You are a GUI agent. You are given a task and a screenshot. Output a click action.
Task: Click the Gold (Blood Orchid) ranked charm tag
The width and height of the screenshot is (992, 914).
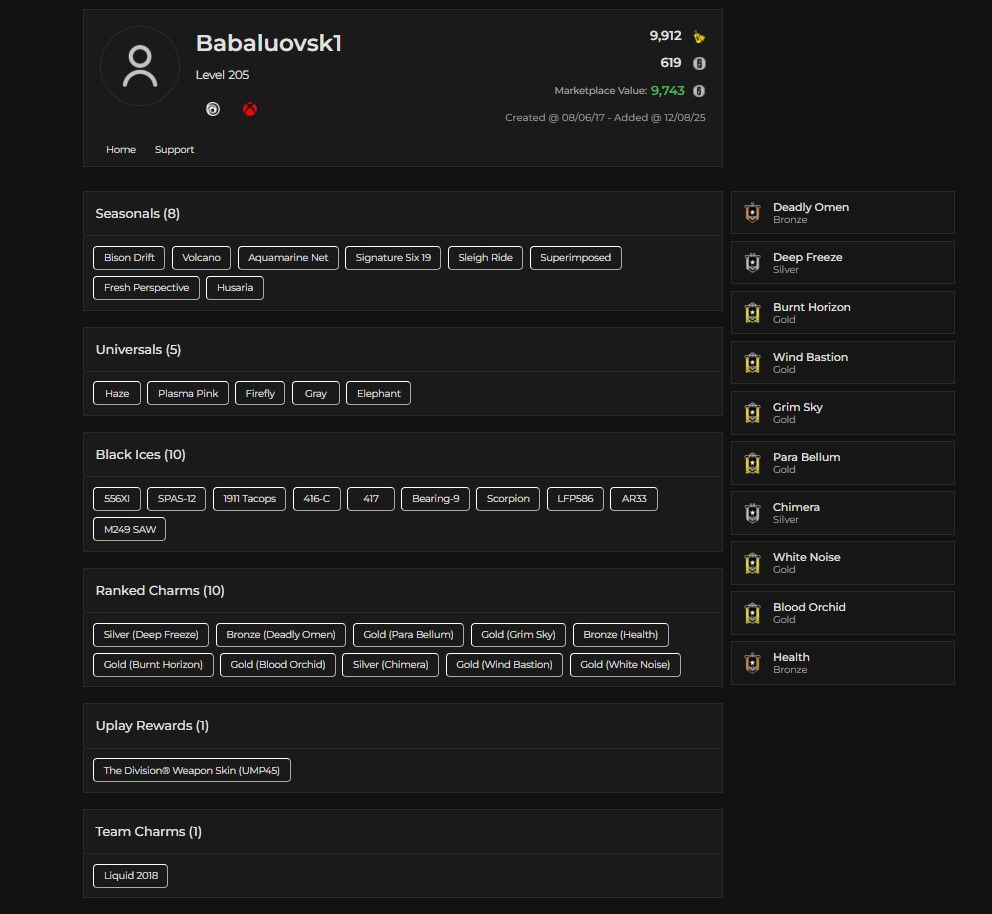point(278,665)
